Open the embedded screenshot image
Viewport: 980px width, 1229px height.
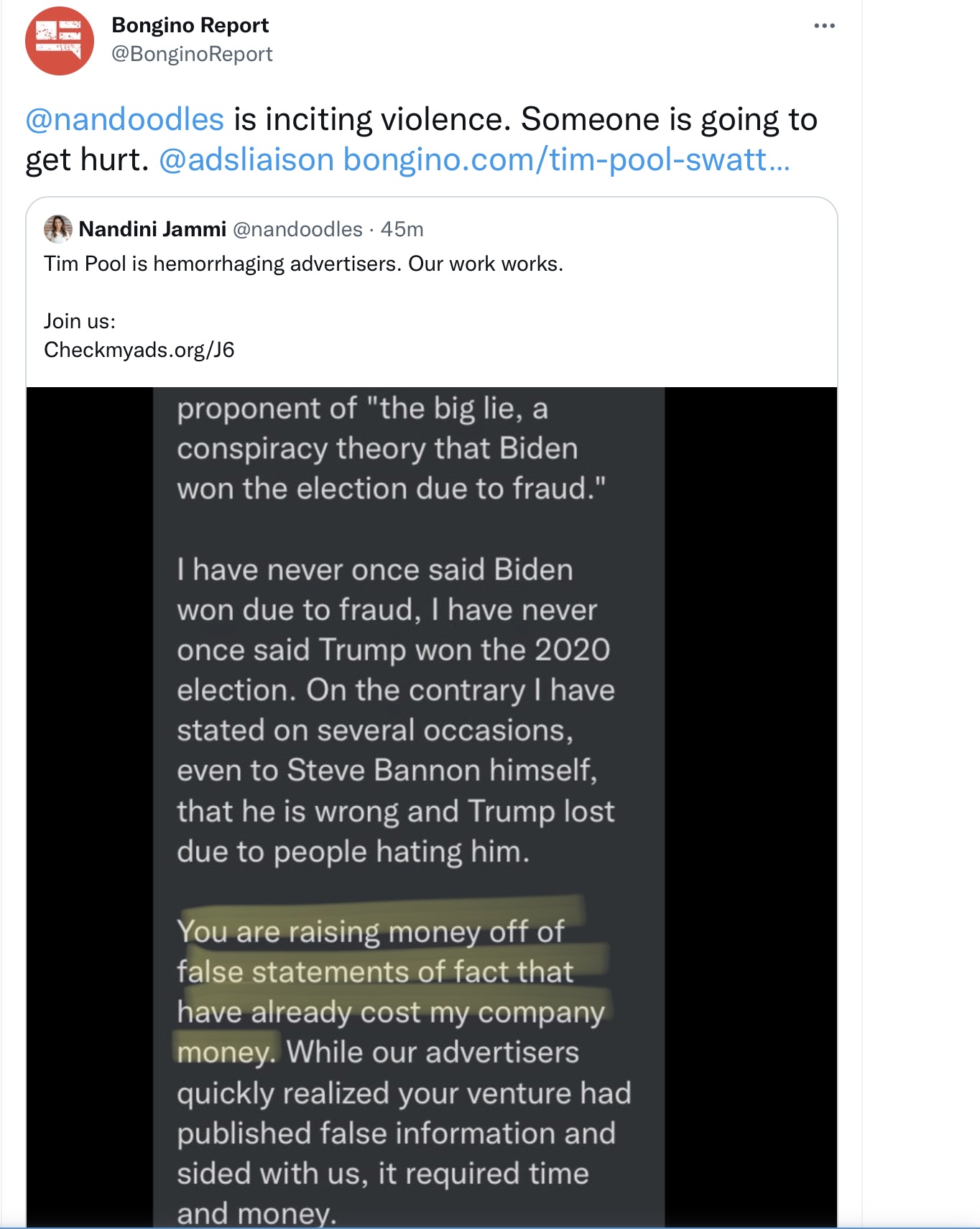point(432,807)
